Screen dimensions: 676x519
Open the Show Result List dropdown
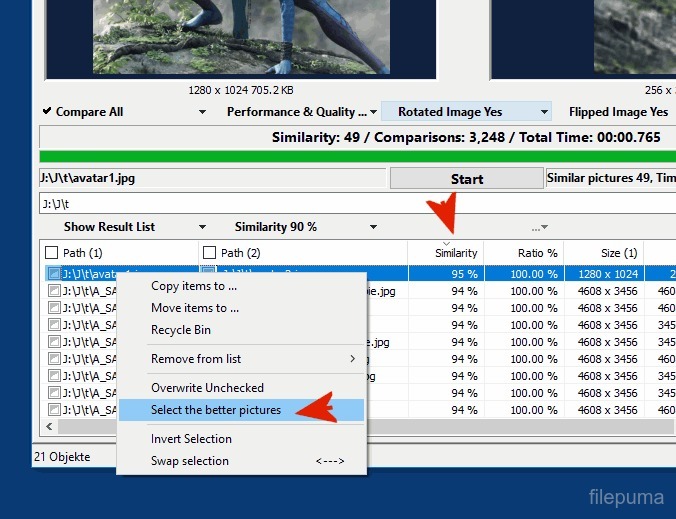135,227
